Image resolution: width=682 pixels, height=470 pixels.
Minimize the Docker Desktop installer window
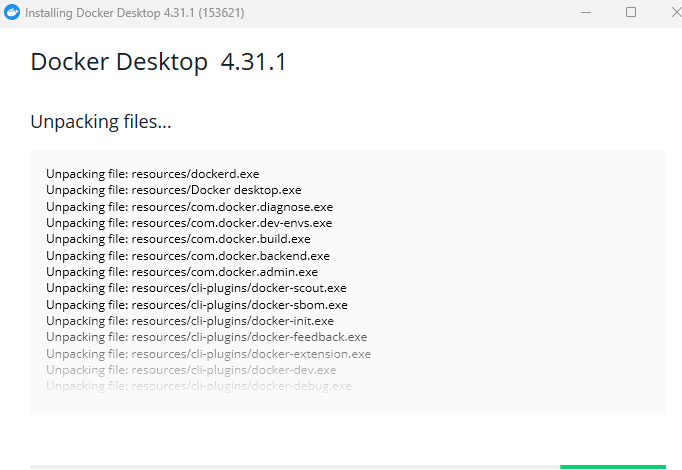coord(586,13)
